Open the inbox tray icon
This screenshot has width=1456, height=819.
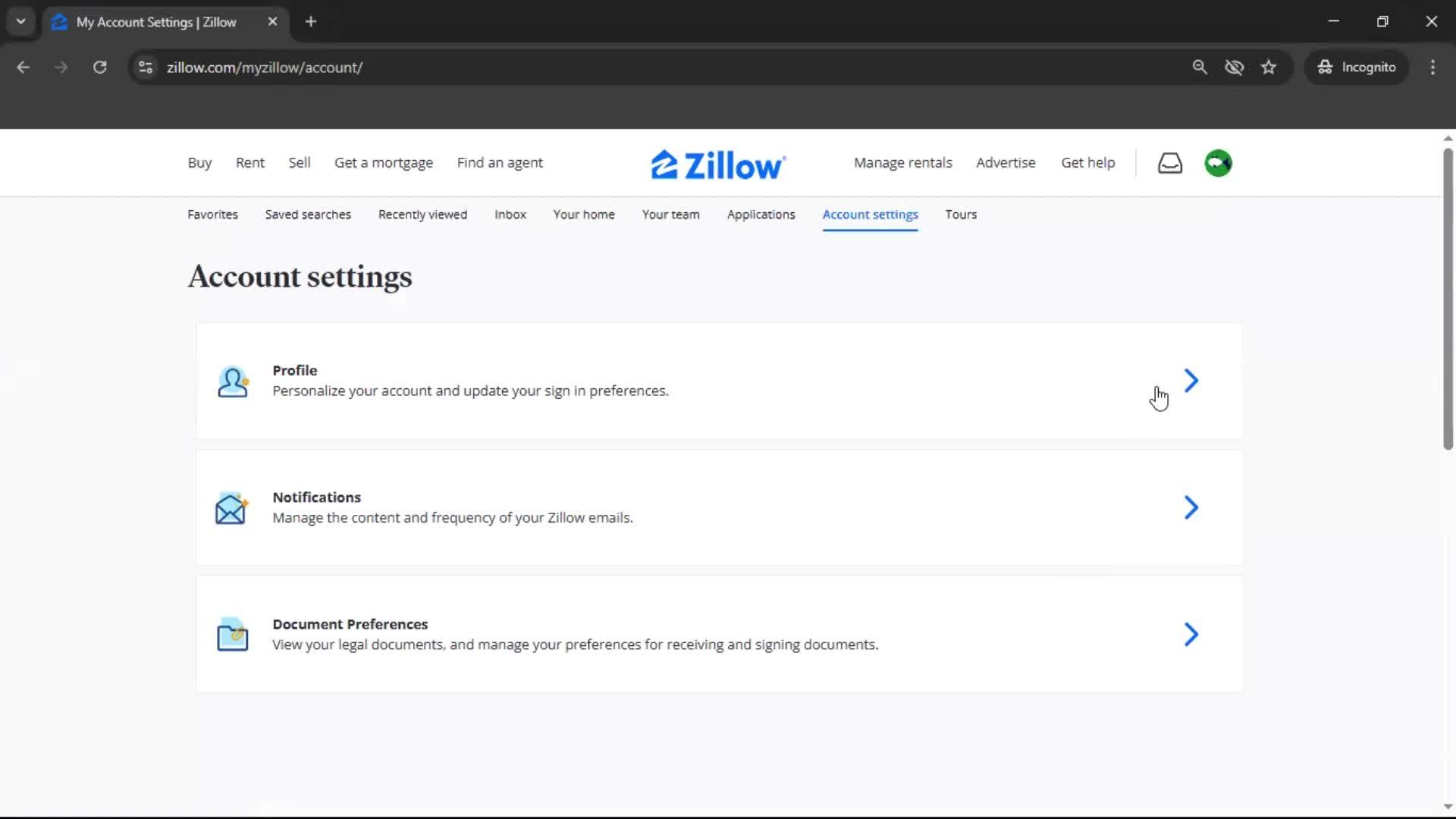click(1170, 162)
